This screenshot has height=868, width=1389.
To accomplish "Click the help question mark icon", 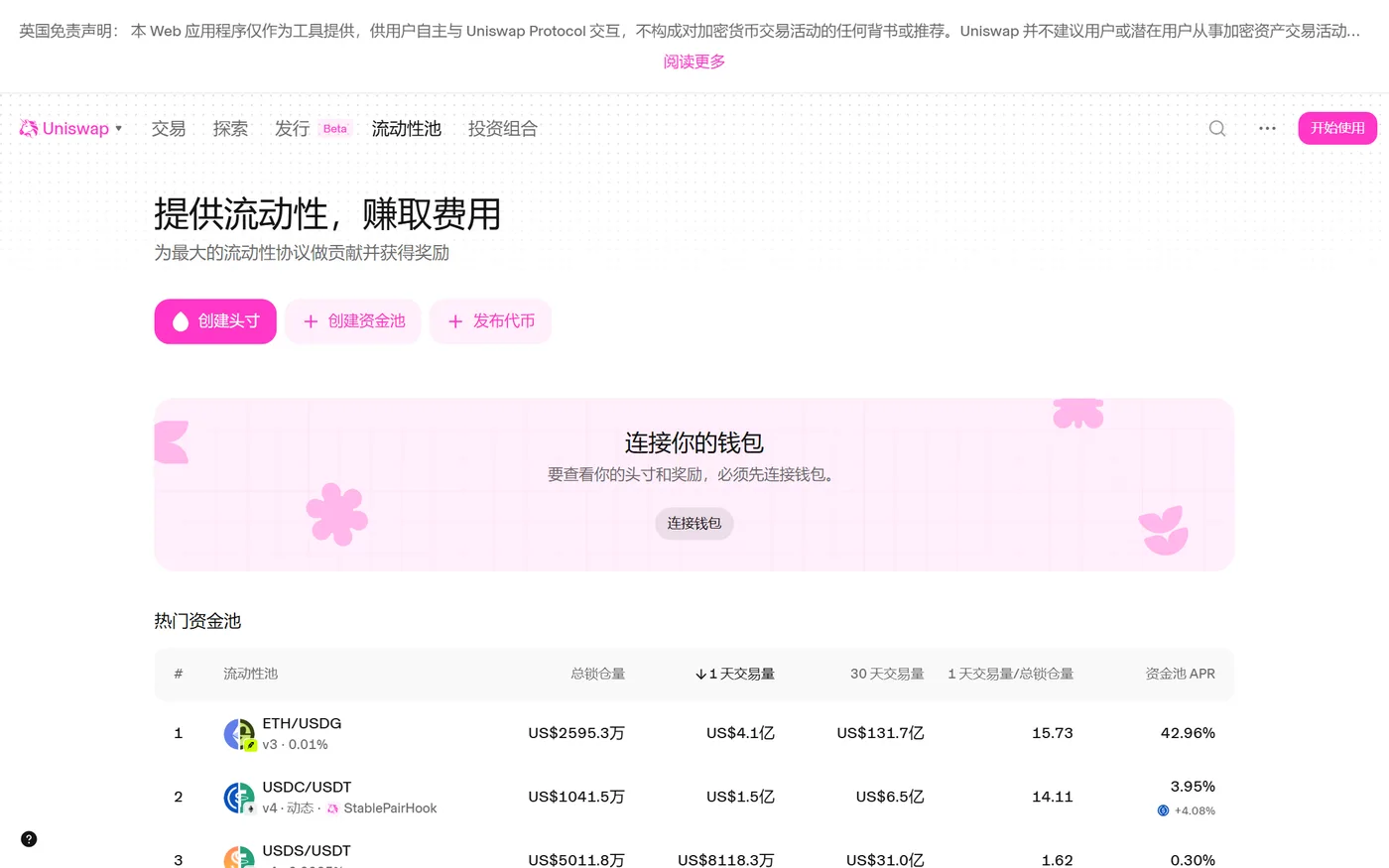I will [x=29, y=839].
